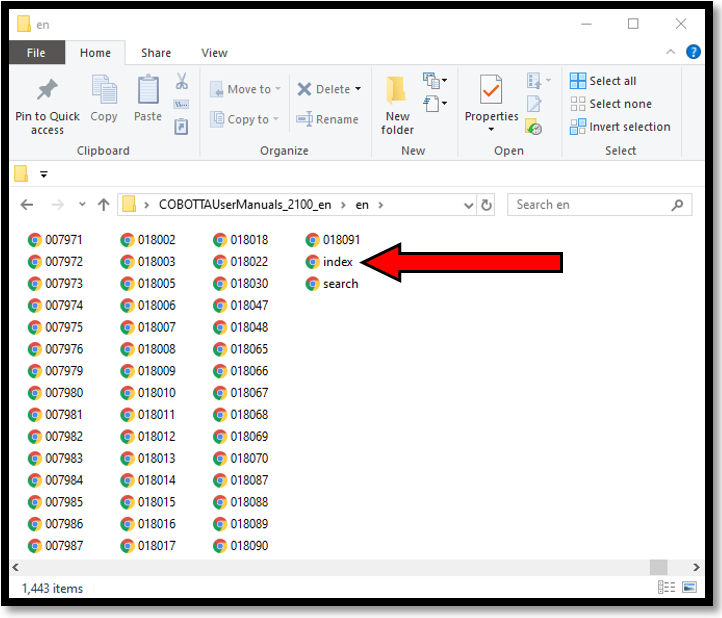Click the Cut scissors icon
Viewport: 722px width, 618px height.
pyautogui.click(x=181, y=81)
